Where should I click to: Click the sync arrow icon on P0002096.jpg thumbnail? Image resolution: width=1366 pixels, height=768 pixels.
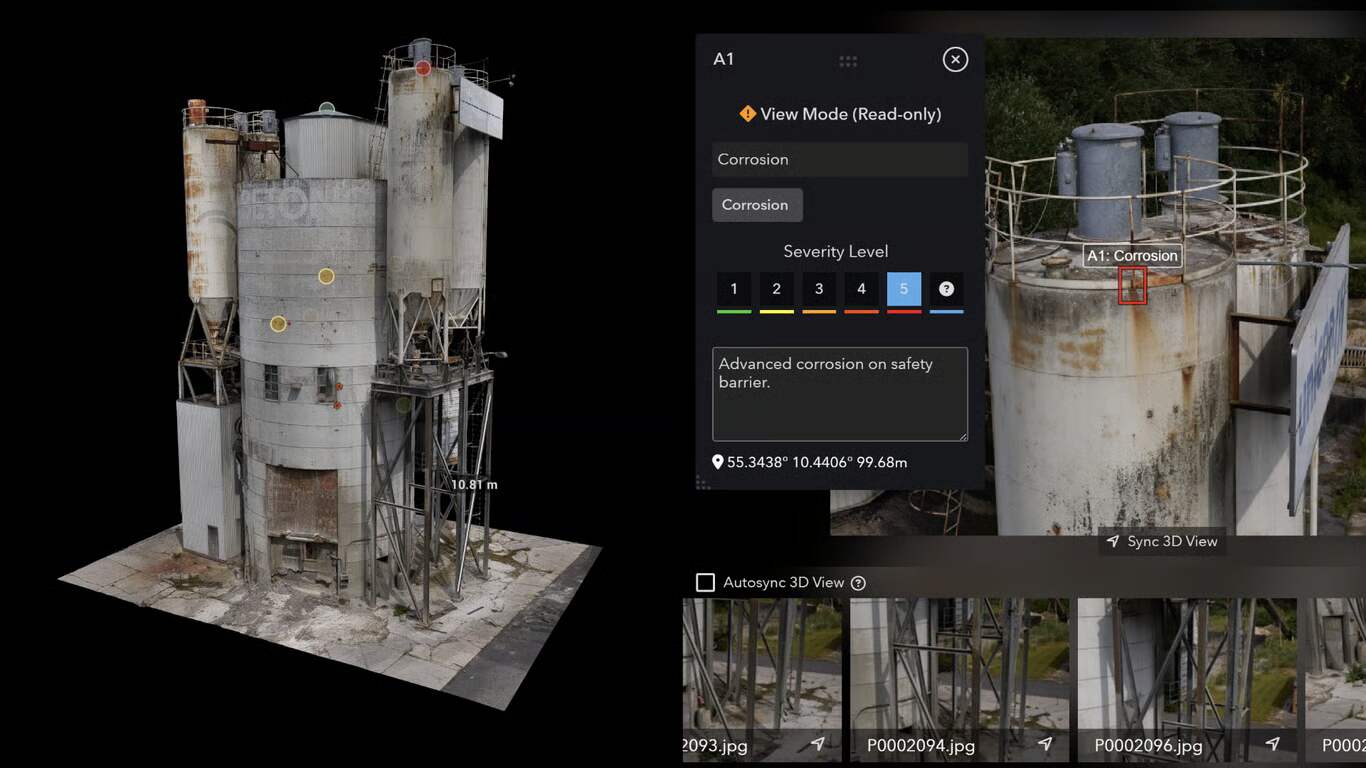[1272, 744]
